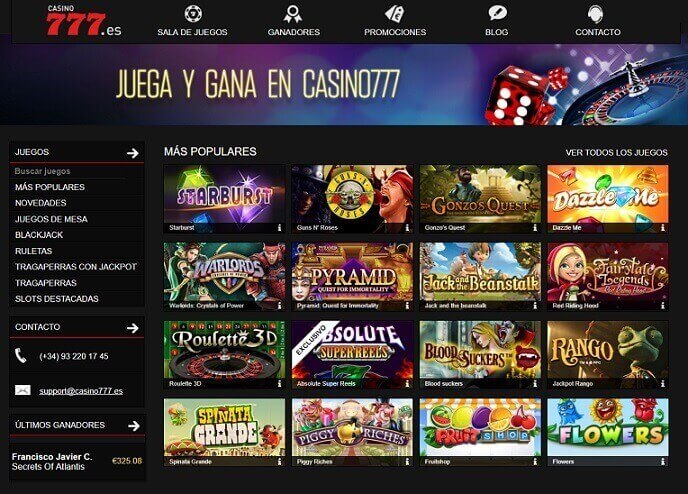Click Ver Todos Los Juegos link
This screenshot has height=494, width=688.
616,153
